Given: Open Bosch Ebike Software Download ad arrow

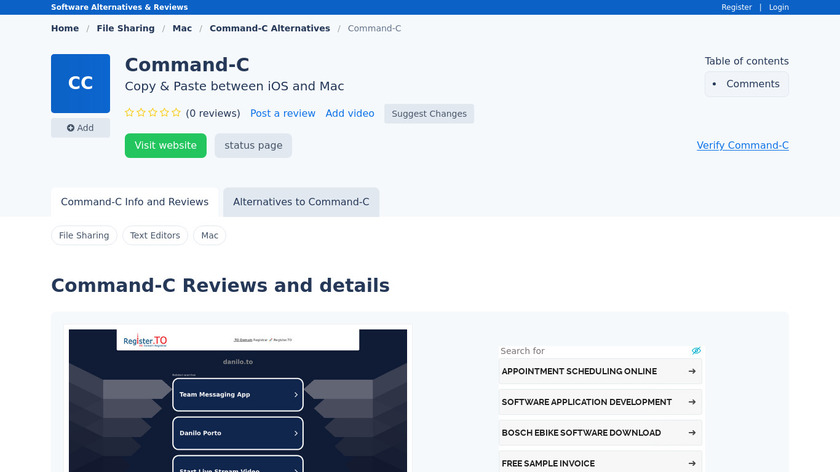Looking at the screenshot, I should click(x=692, y=432).
